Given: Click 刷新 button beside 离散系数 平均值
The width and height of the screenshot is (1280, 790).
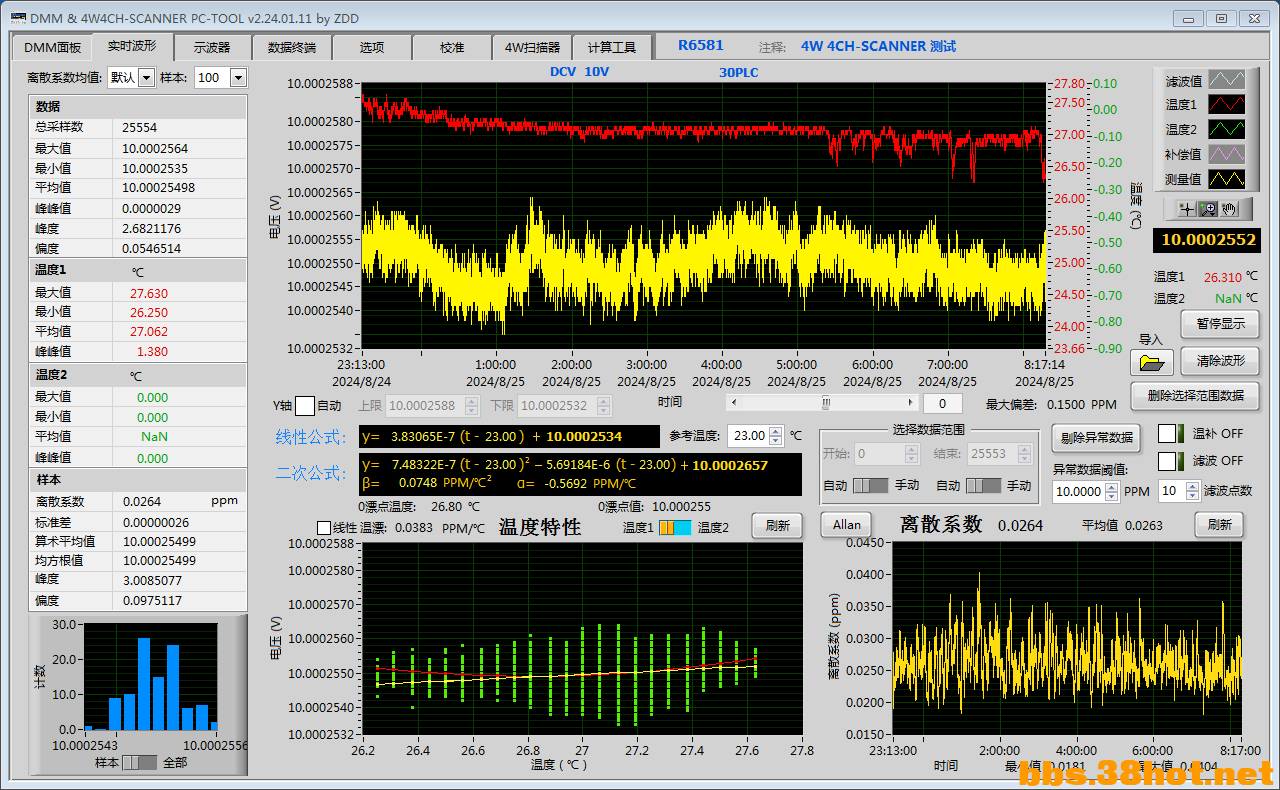Looking at the screenshot, I should pos(1219,525).
